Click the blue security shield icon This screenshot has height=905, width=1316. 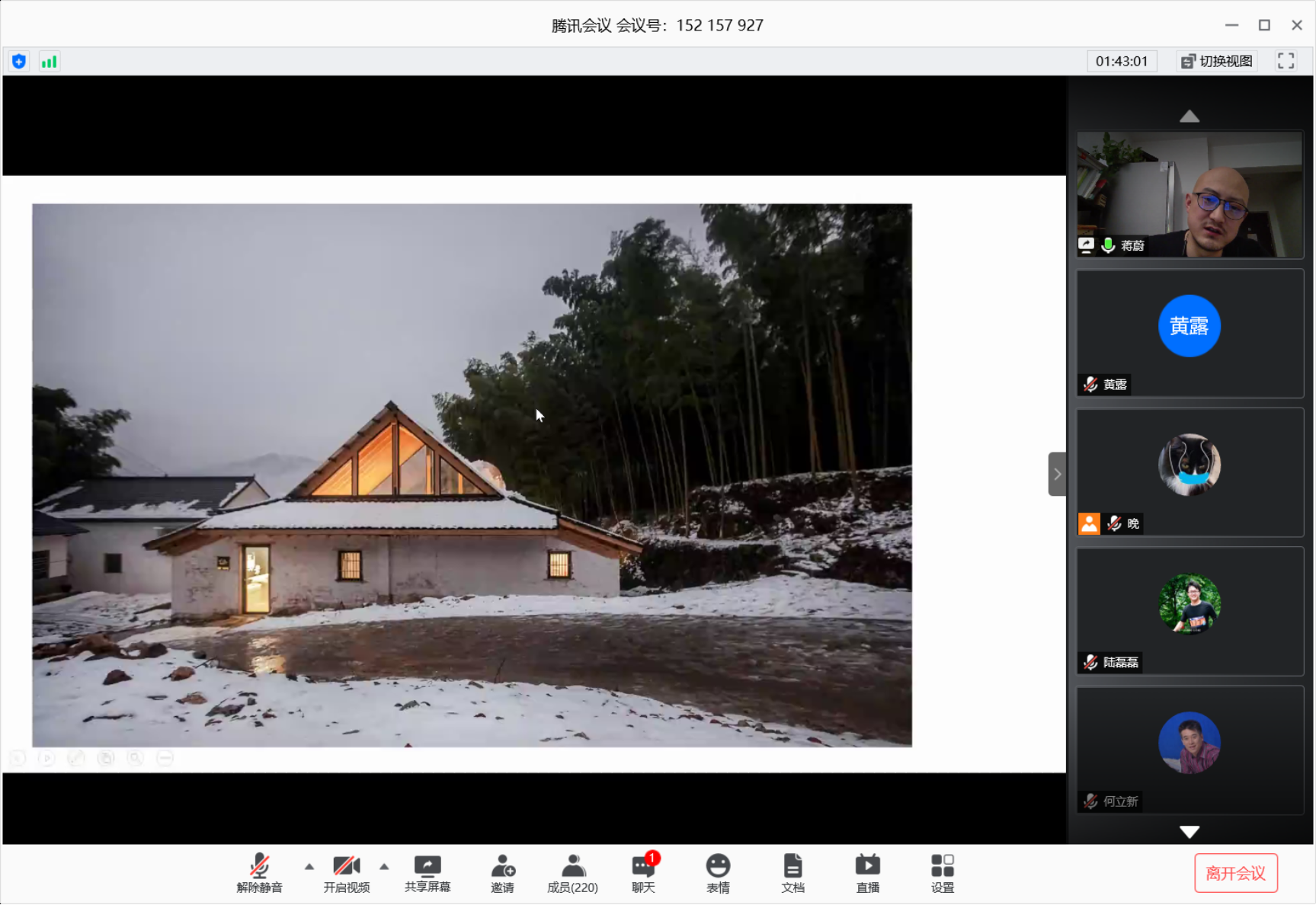pyautogui.click(x=19, y=62)
